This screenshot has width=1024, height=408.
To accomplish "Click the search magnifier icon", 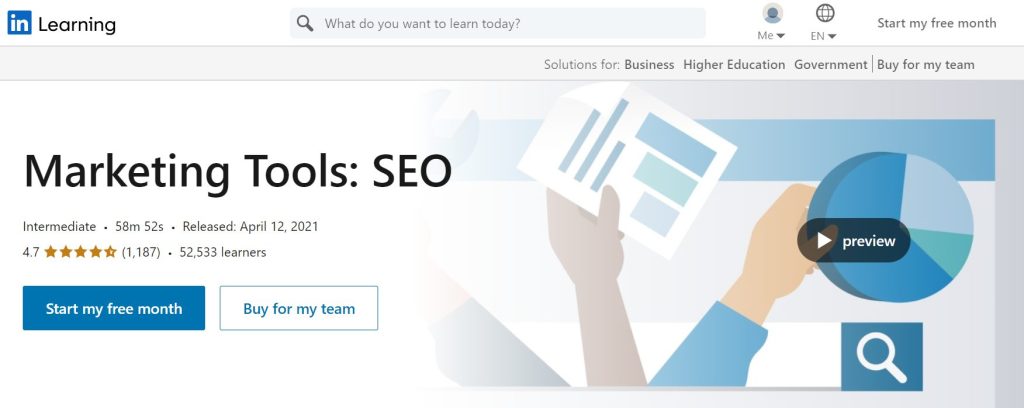I will pos(305,23).
